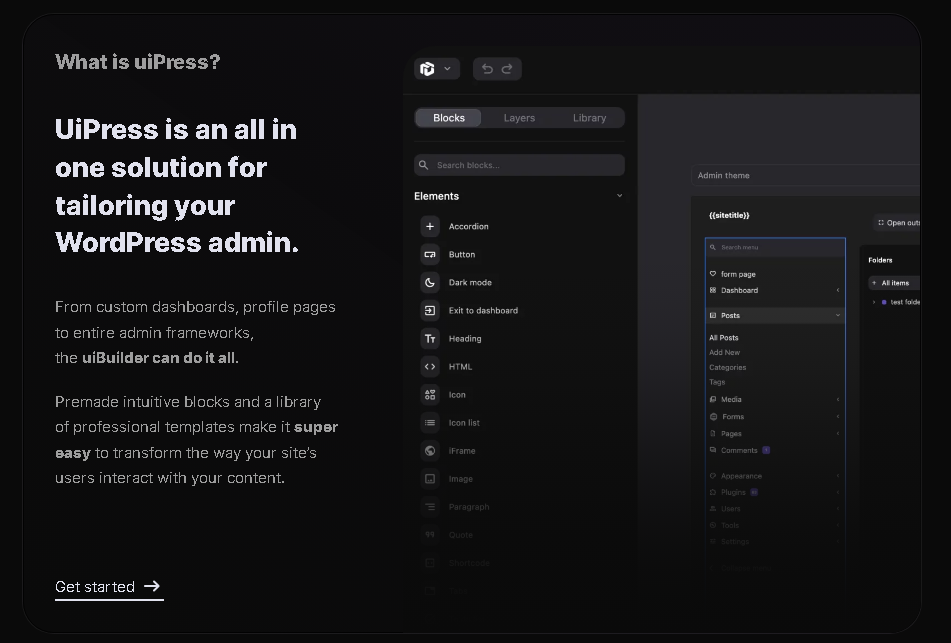Viewport: 951px width, 643px height.
Task: Open the Comments menu item
Action: [x=739, y=450]
